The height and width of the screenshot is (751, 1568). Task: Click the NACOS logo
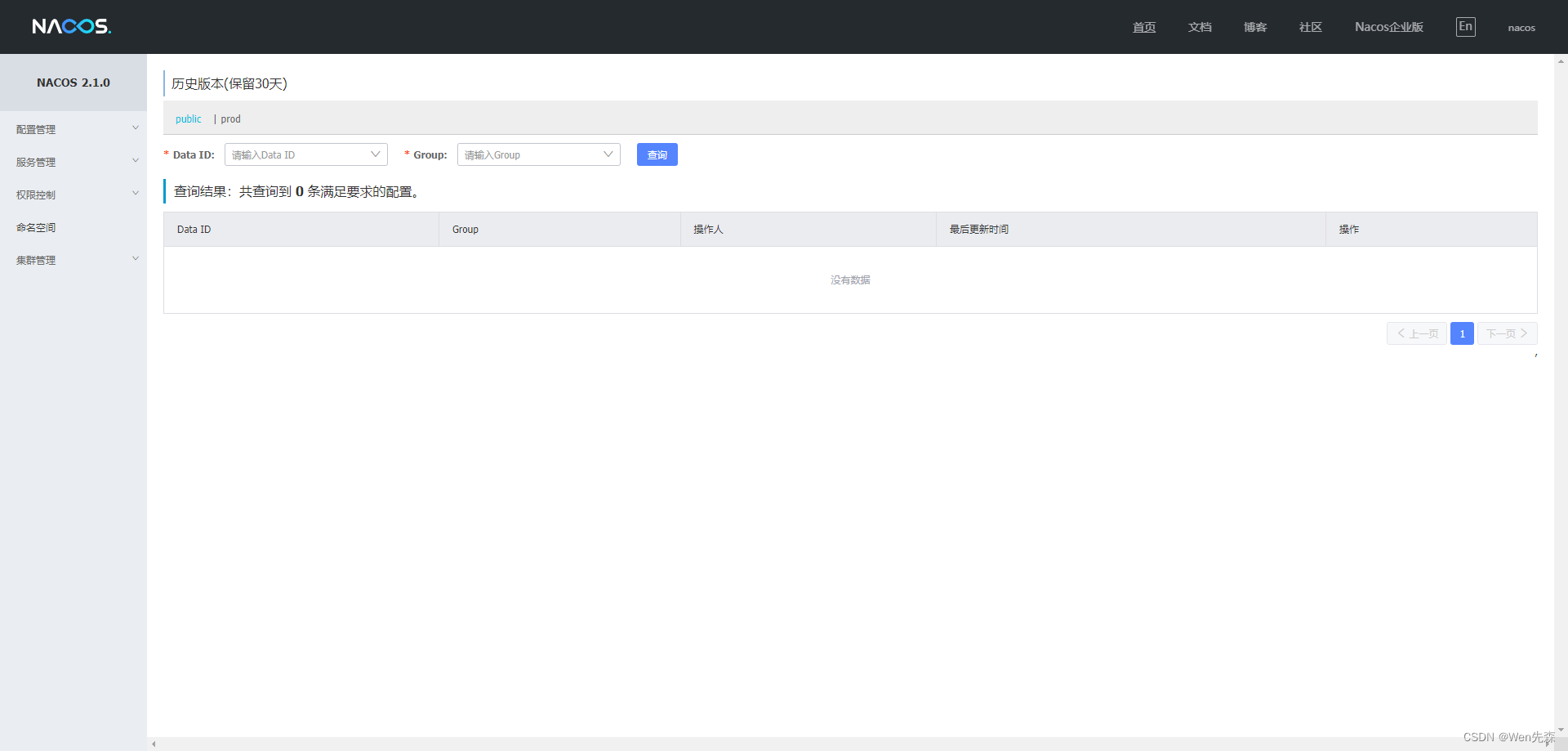(72, 26)
